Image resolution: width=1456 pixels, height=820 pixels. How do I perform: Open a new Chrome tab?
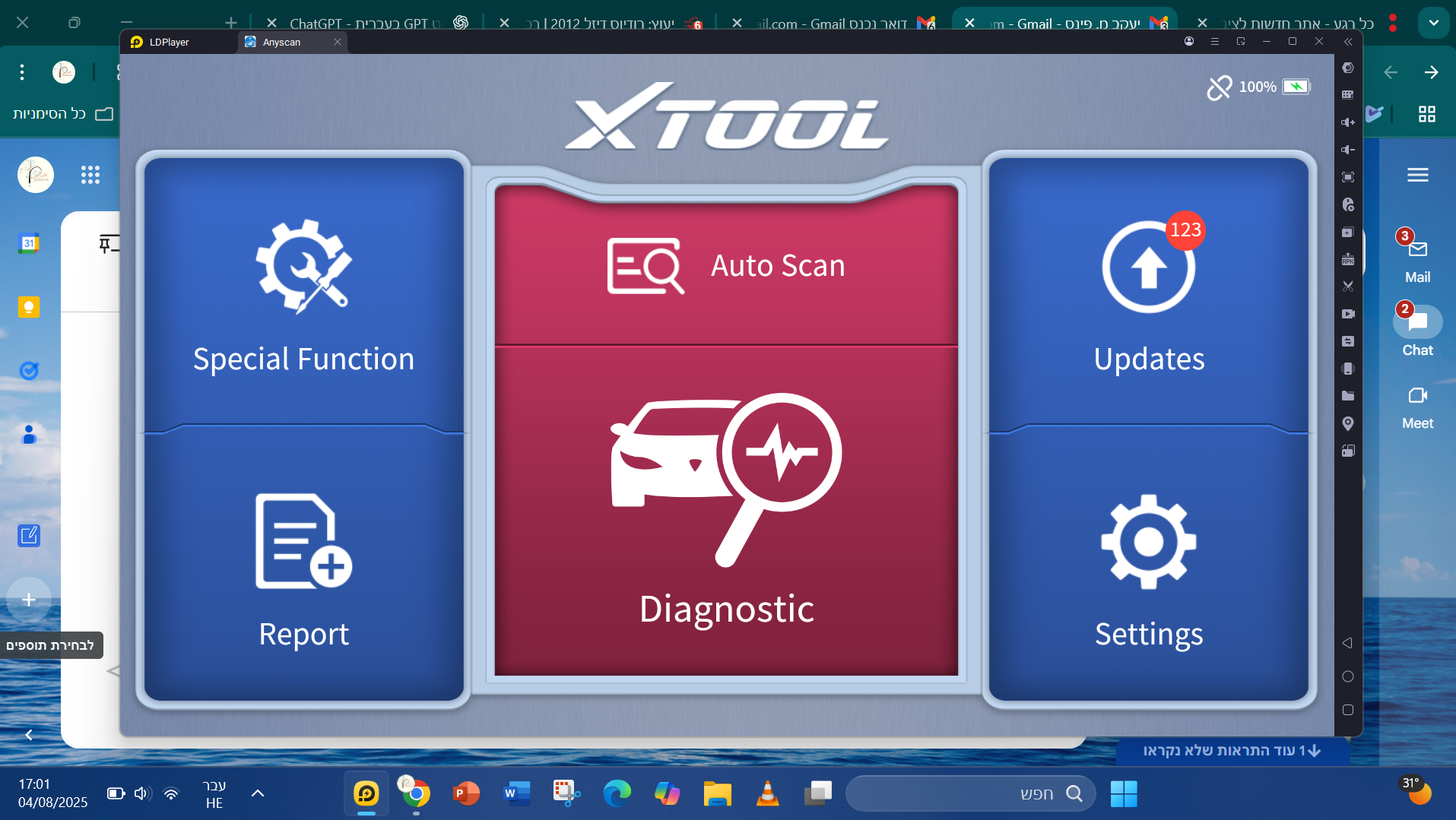[x=231, y=23]
